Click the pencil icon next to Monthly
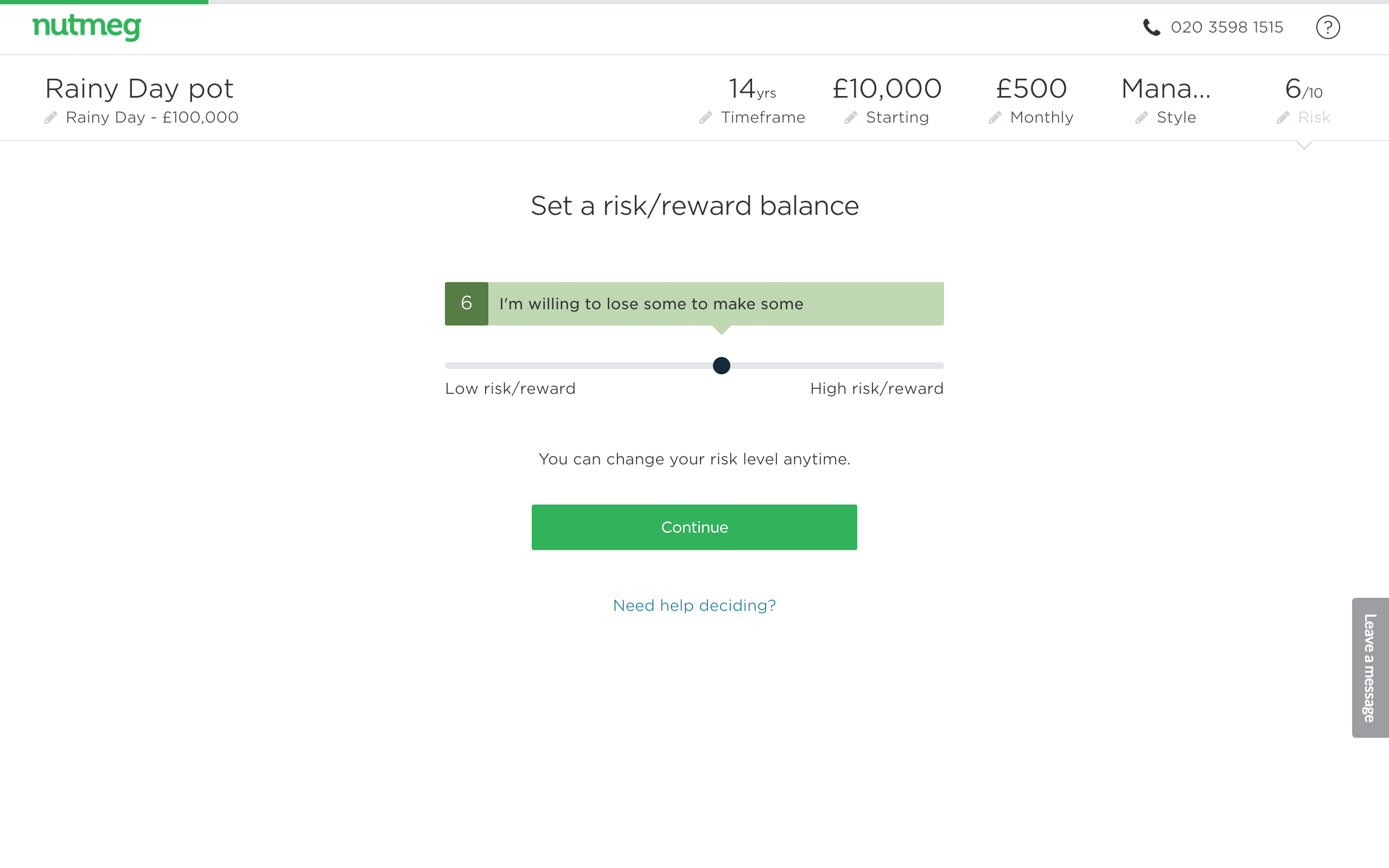The height and width of the screenshot is (868, 1389). click(995, 118)
